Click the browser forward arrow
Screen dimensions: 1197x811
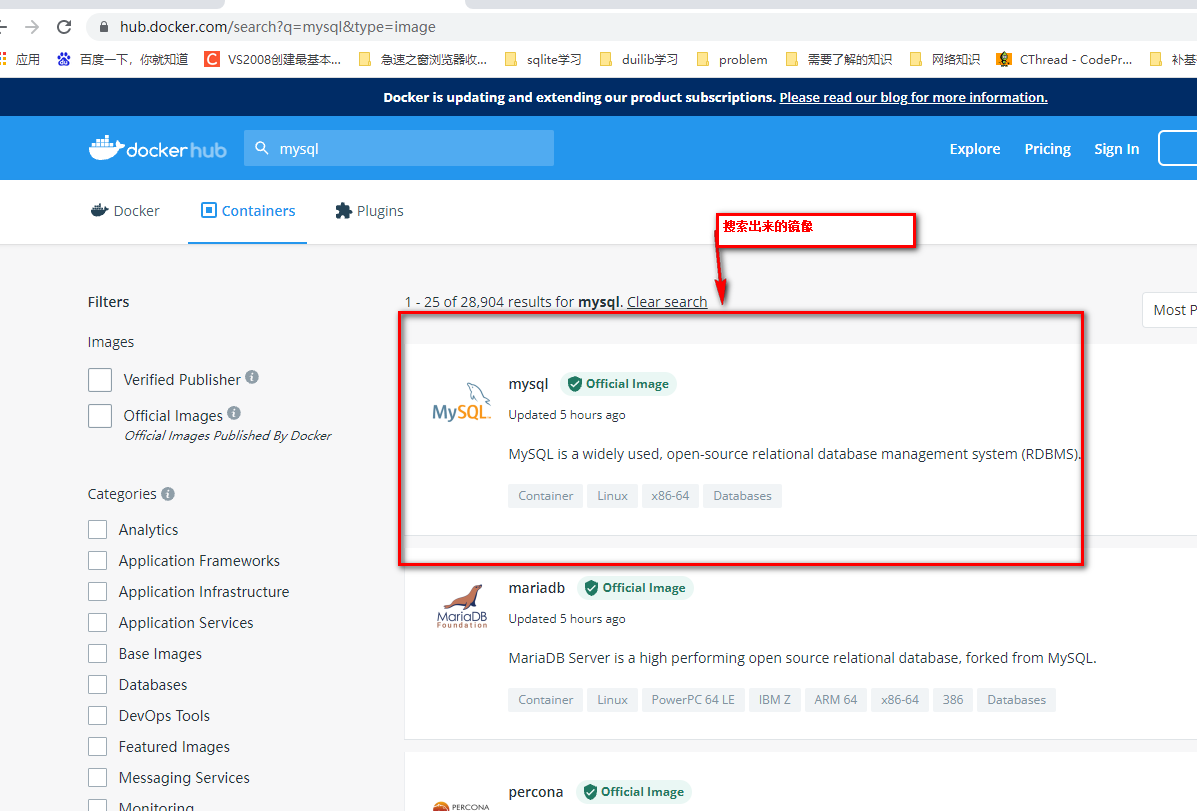pos(32,27)
